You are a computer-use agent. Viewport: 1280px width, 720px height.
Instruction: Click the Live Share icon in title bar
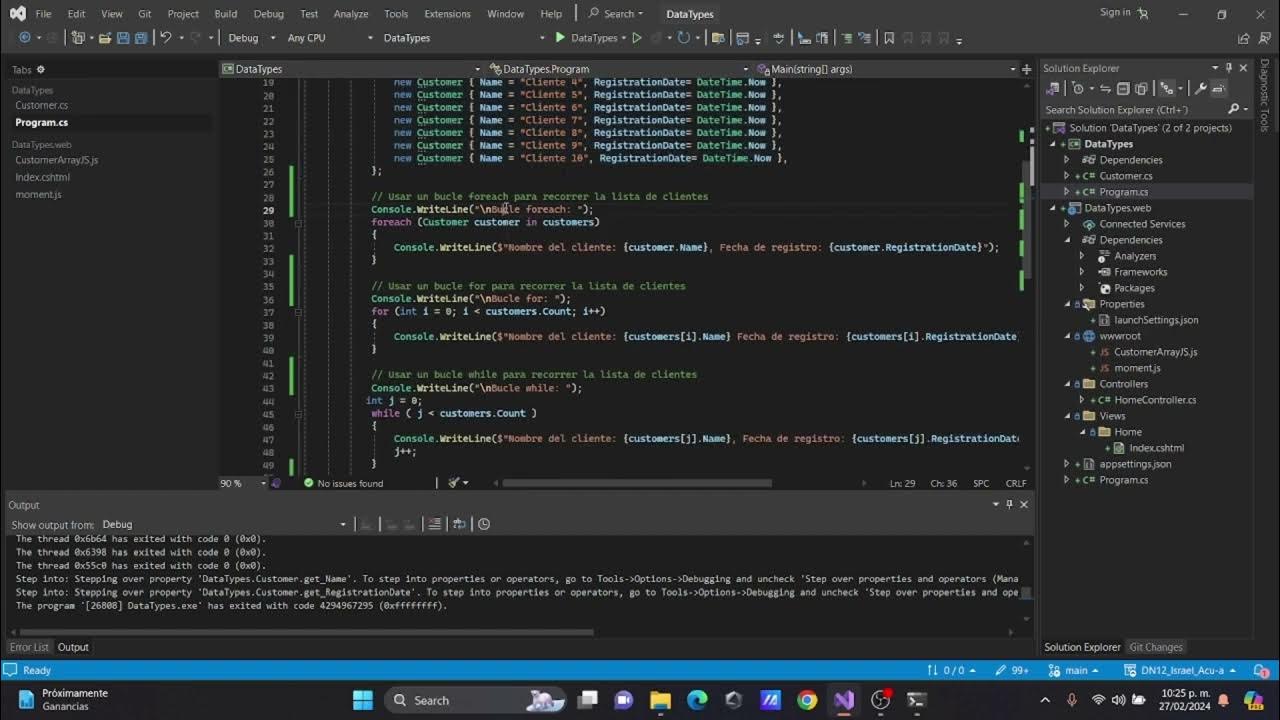(x=1243, y=38)
